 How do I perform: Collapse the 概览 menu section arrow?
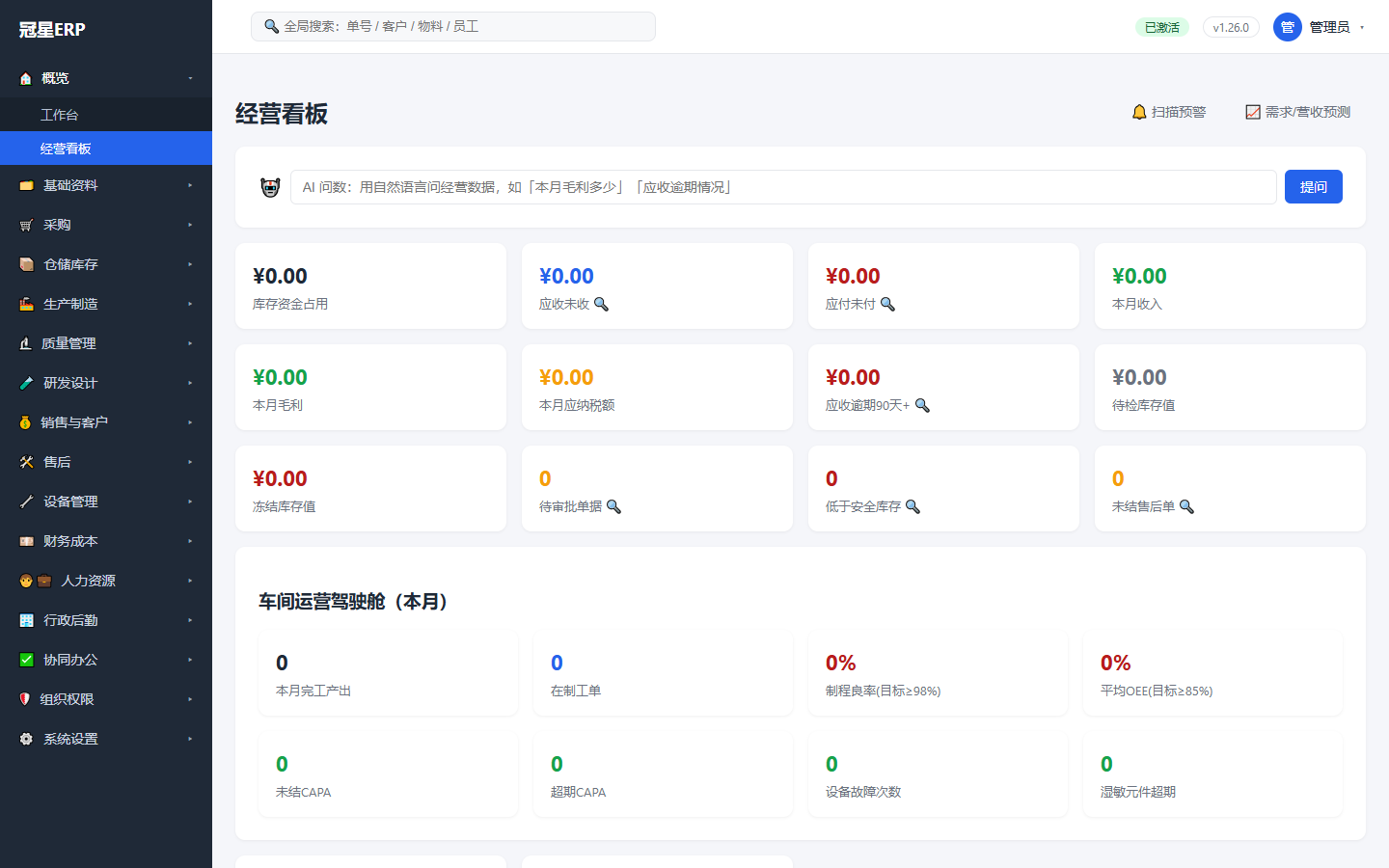click(x=190, y=78)
